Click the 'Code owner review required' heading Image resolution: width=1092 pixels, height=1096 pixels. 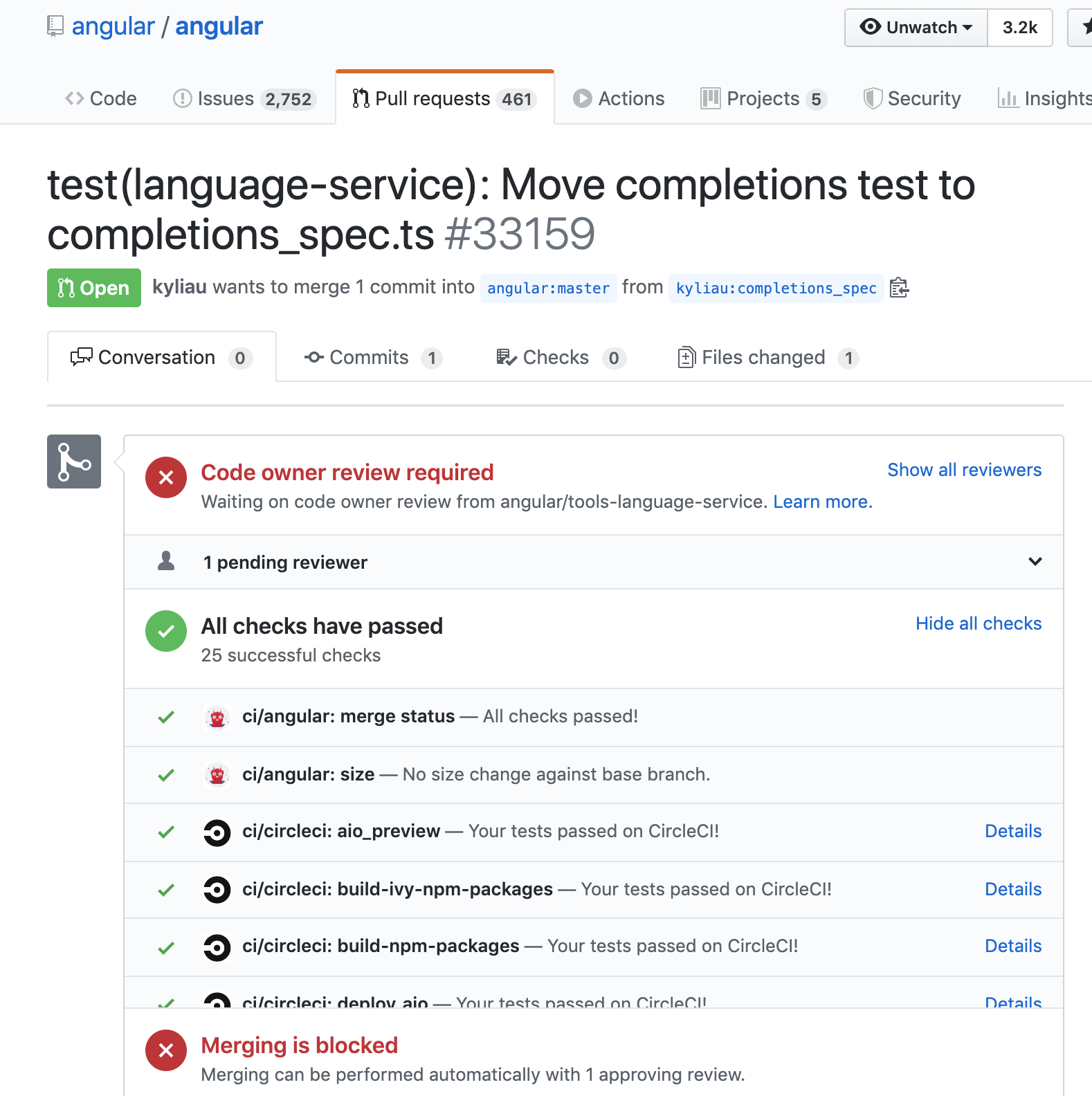[347, 473]
